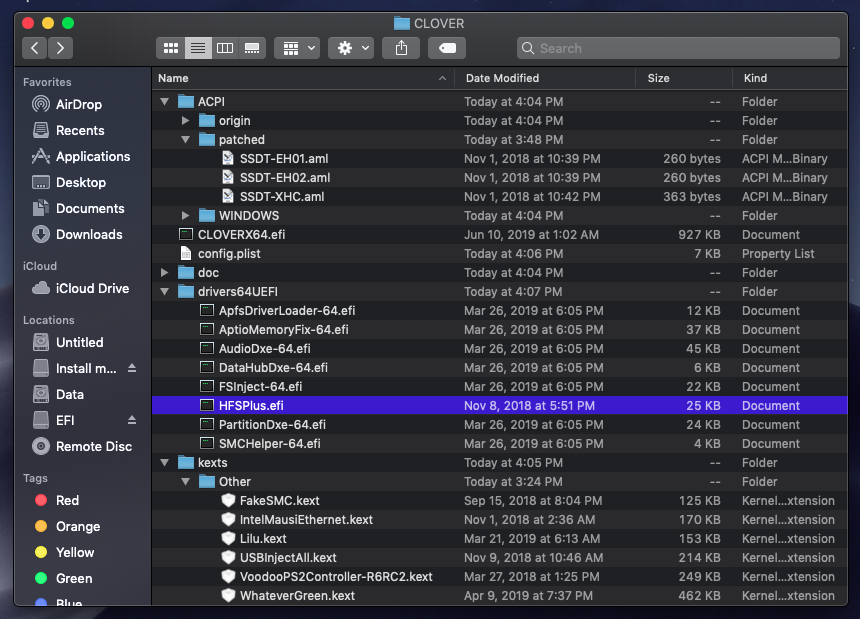Switch to list view
The height and width of the screenshot is (619, 860).
click(x=197, y=48)
